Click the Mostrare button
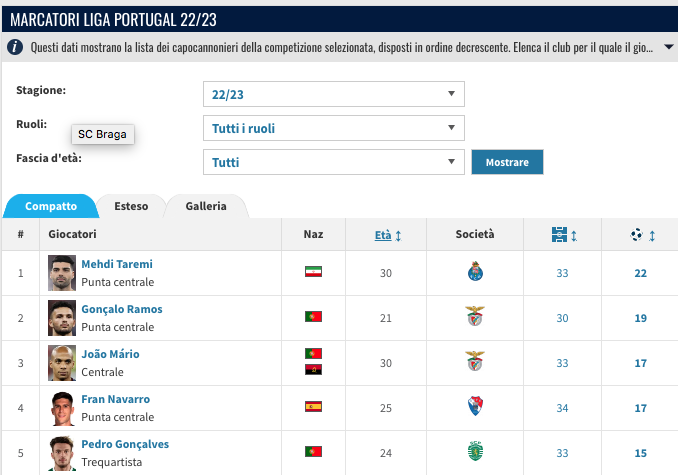 [507, 162]
